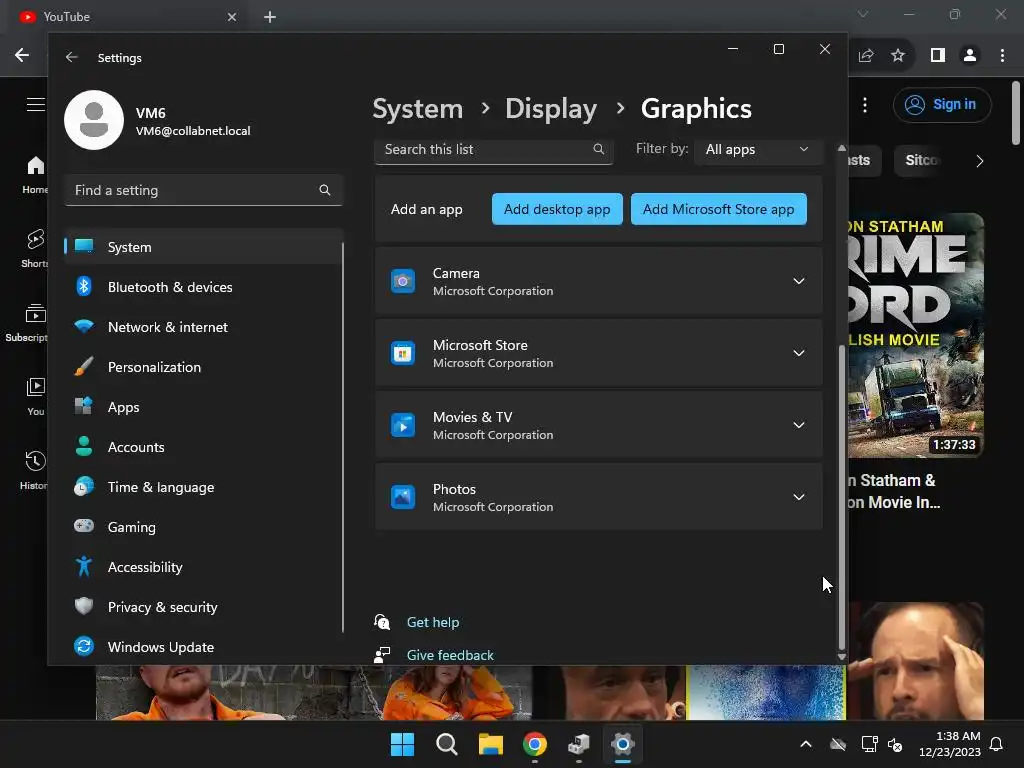Click Add Microsoft Store app button

(718, 209)
